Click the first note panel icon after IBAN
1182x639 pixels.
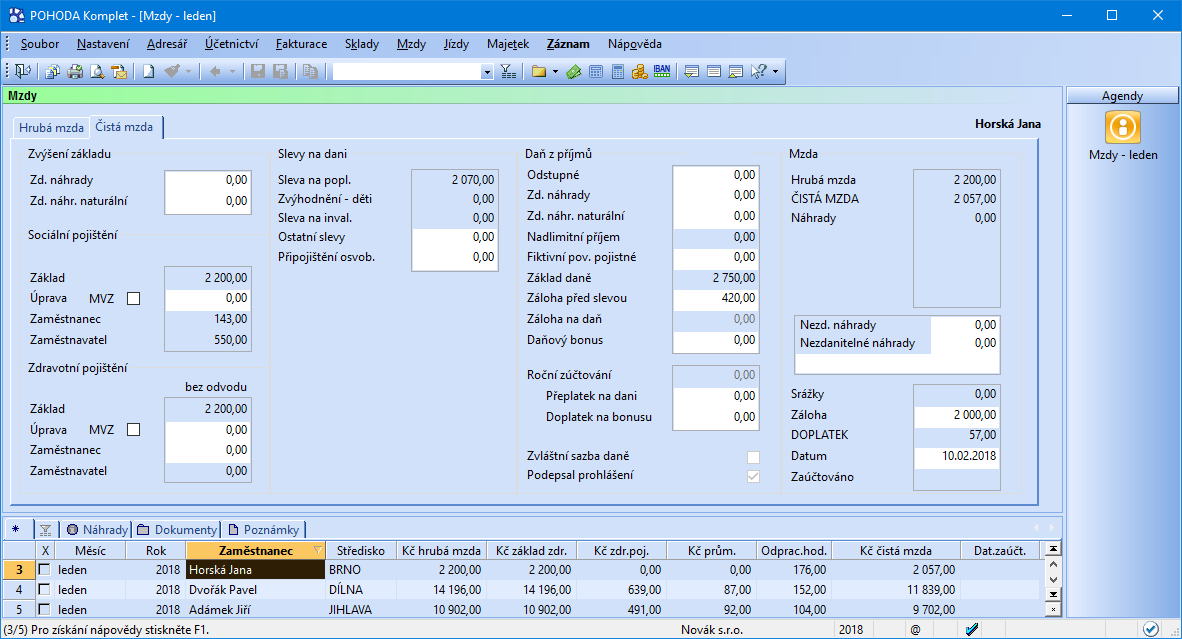[x=691, y=72]
